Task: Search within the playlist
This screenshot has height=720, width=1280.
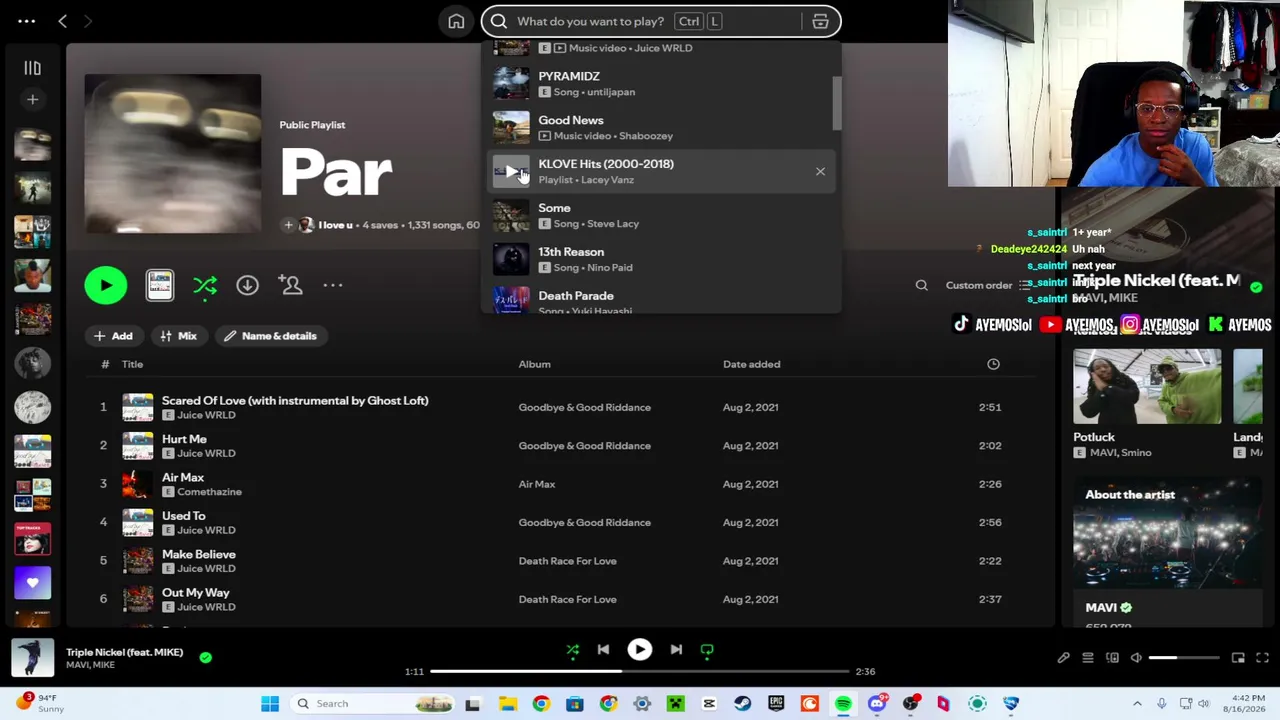Action: pyautogui.click(x=921, y=285)
